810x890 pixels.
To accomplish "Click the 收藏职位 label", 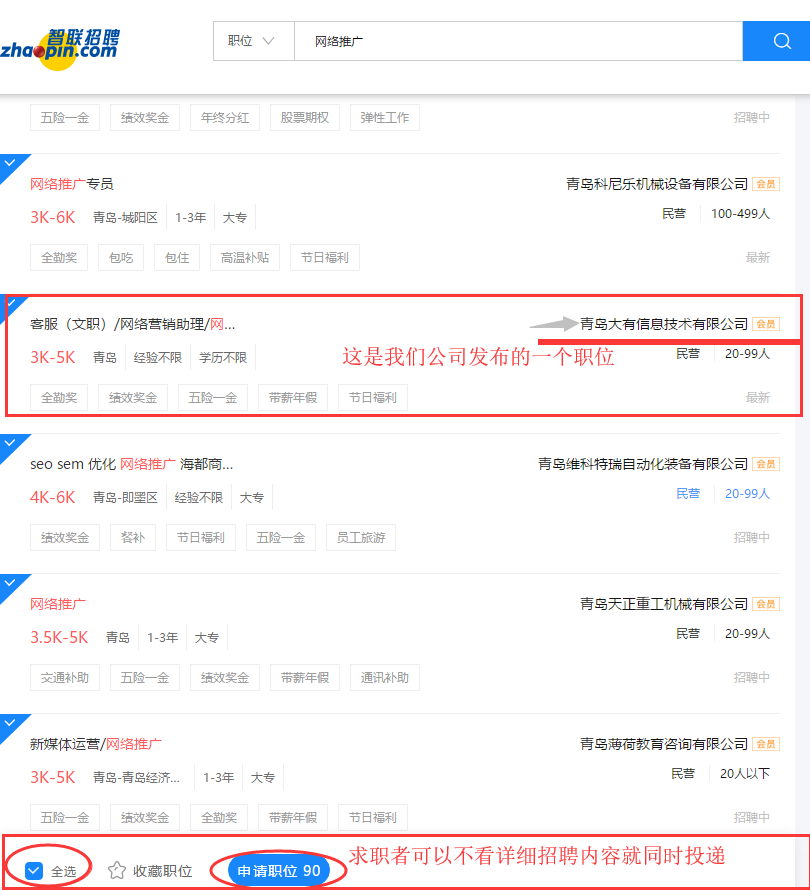I will tap(162, 871).
